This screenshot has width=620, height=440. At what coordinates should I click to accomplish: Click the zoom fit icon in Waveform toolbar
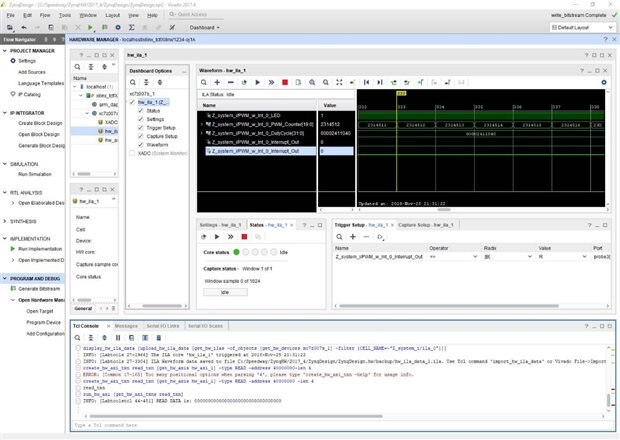(341, 82)
